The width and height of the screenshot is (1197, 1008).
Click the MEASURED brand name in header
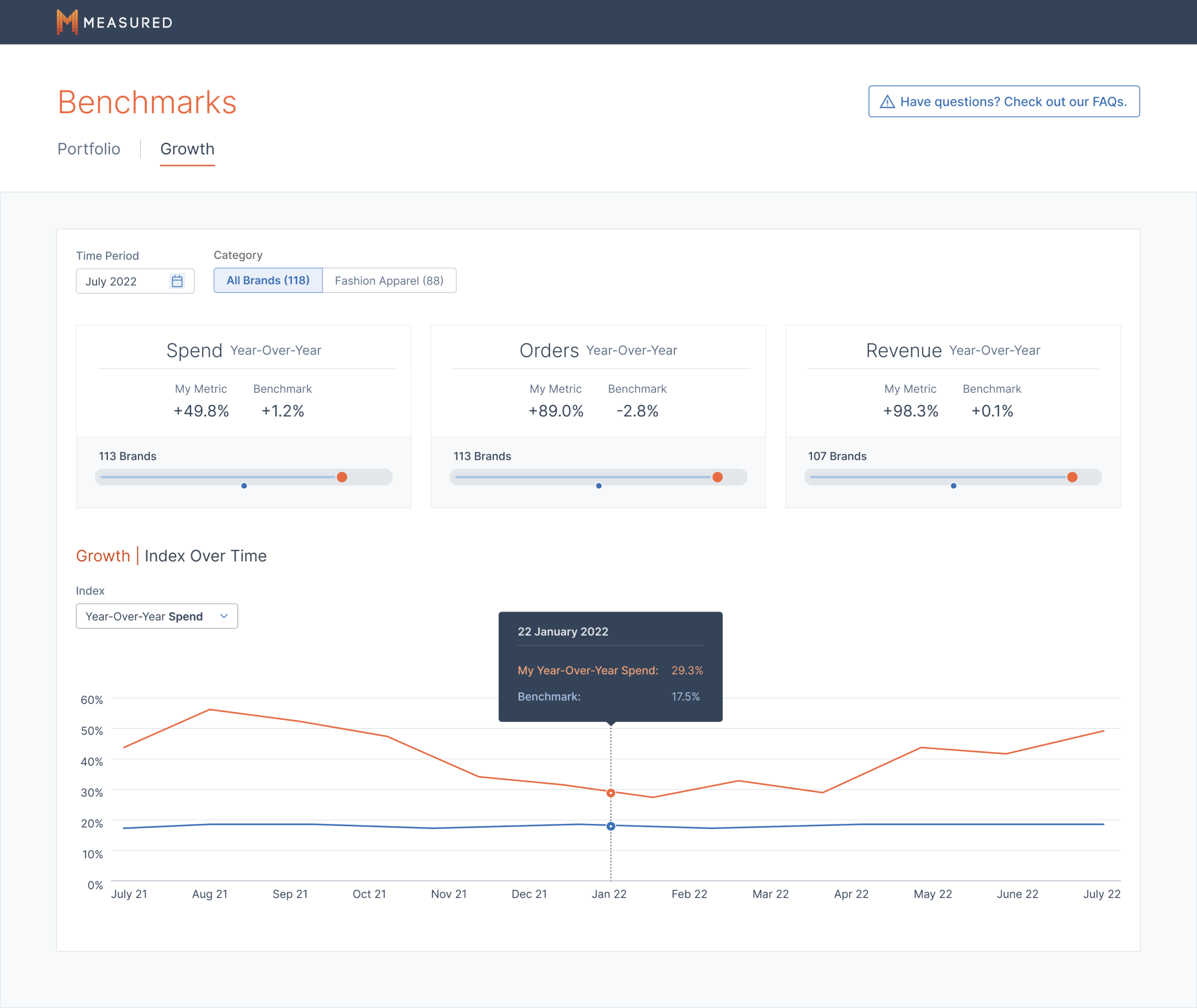(x=128, y=23)
